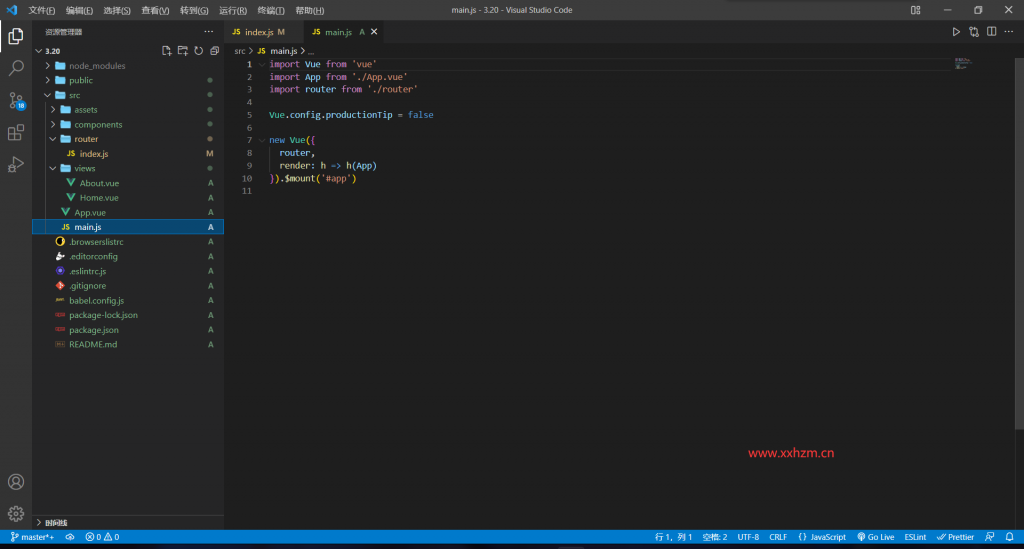Image resolution: width=1024 pixels, height=549 pixels.
Task: Open the Extensions view
Action: 16,132
